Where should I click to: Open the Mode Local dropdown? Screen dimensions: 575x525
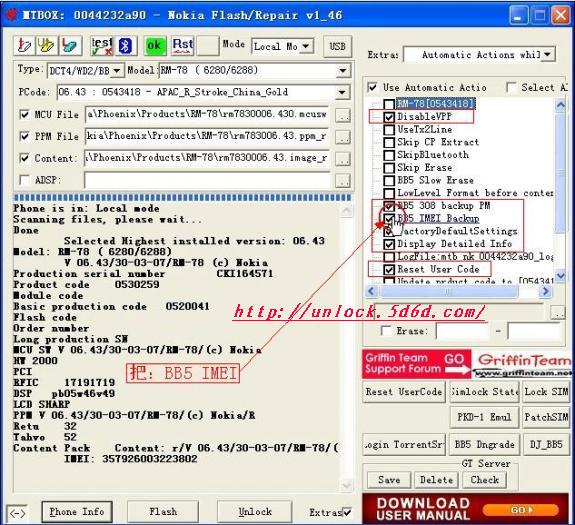tap(306, 47)
